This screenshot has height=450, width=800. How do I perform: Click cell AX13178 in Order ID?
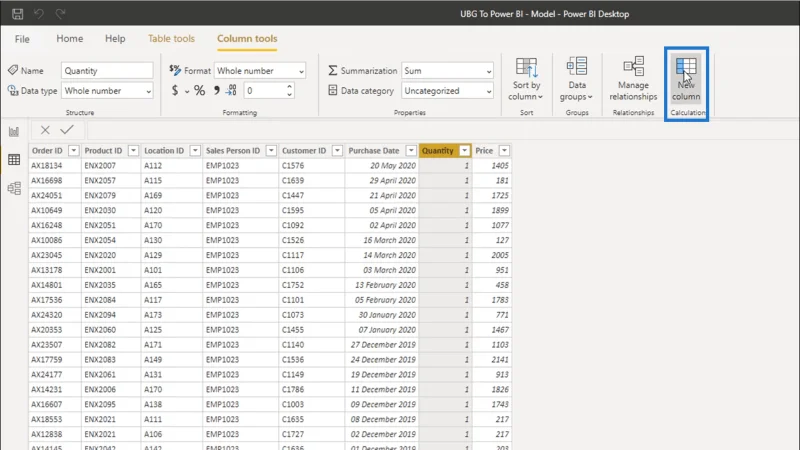point(55,270)
